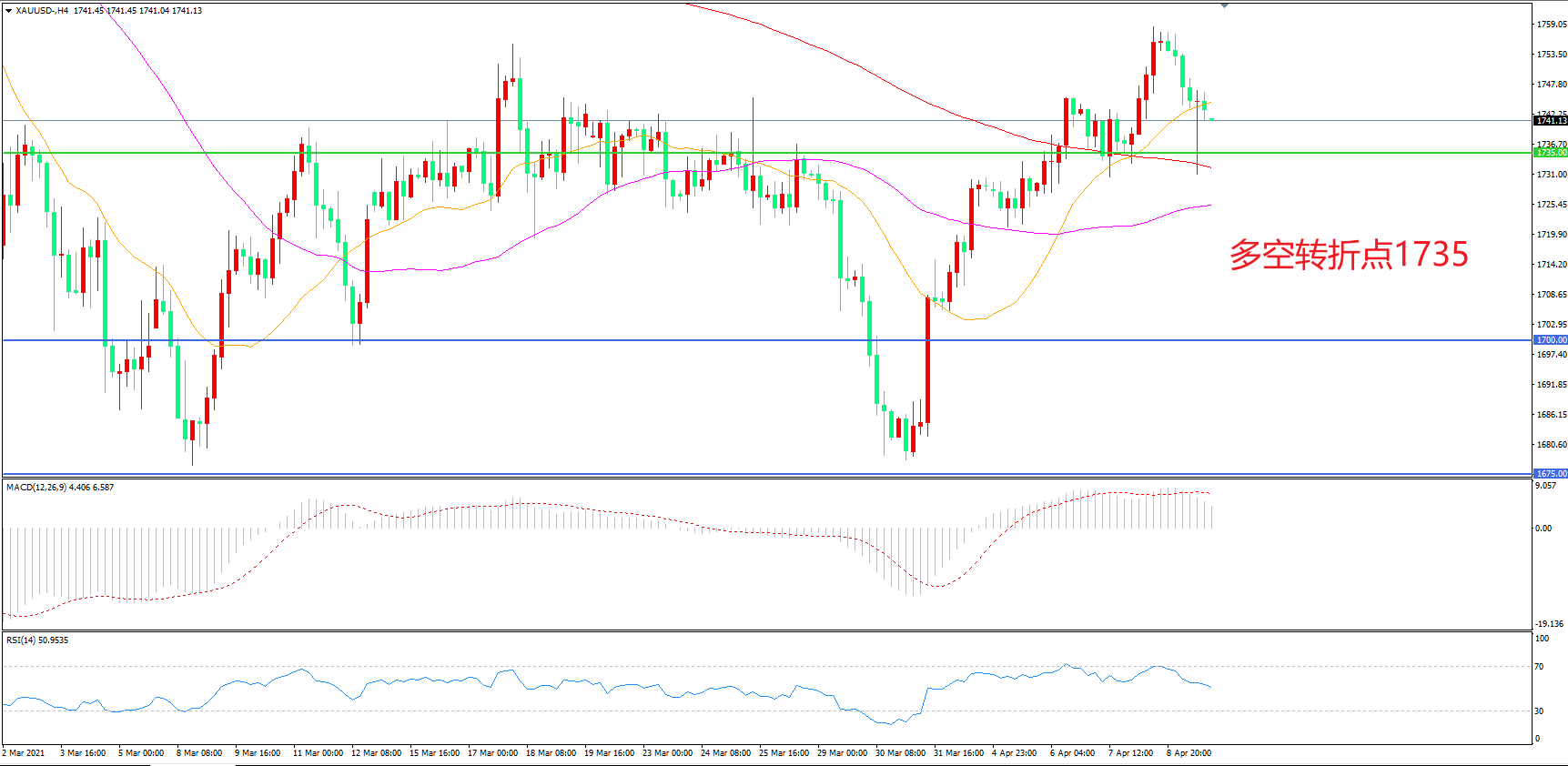The image size is (1568, 766).
Task: Select the MACD(12,26,9) indicator label
Action: [36, 488]
